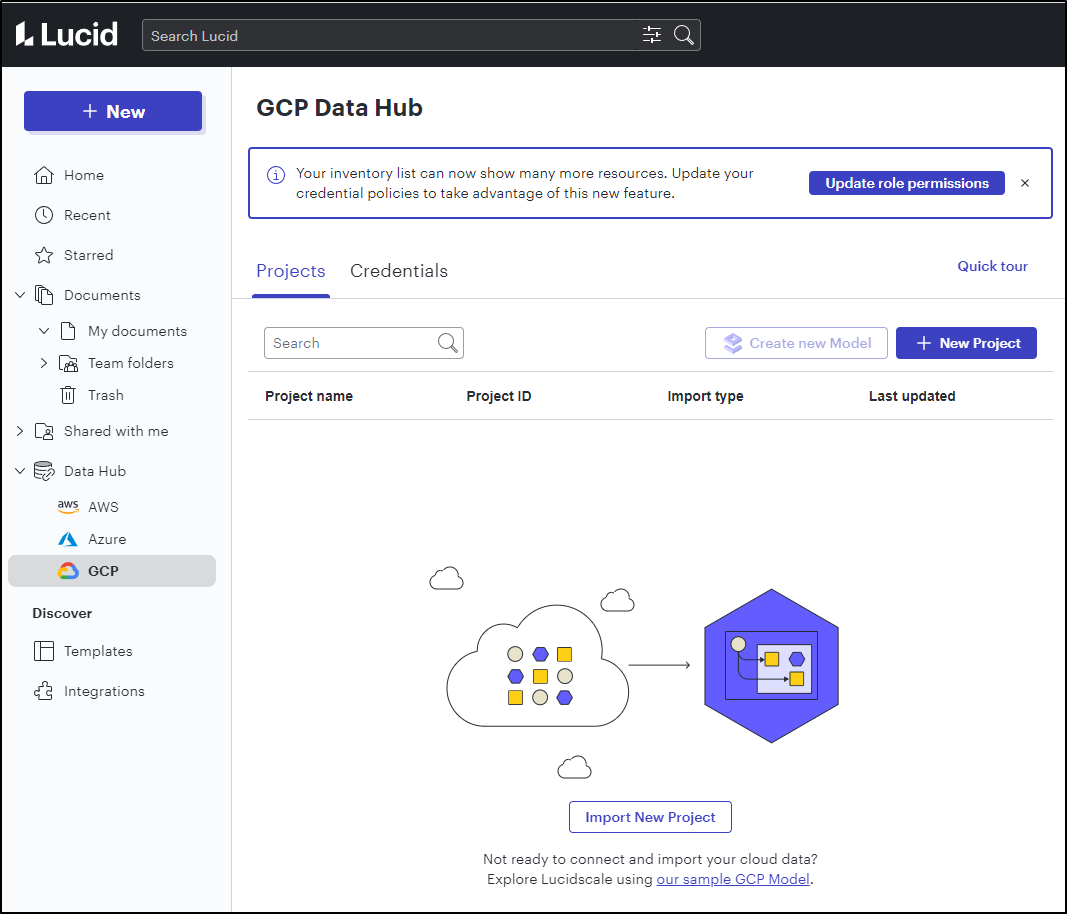Select GCP under Data Hub
Image resolution: width=1067 pixels, height=914 pixels.
(x=112, y=571)
